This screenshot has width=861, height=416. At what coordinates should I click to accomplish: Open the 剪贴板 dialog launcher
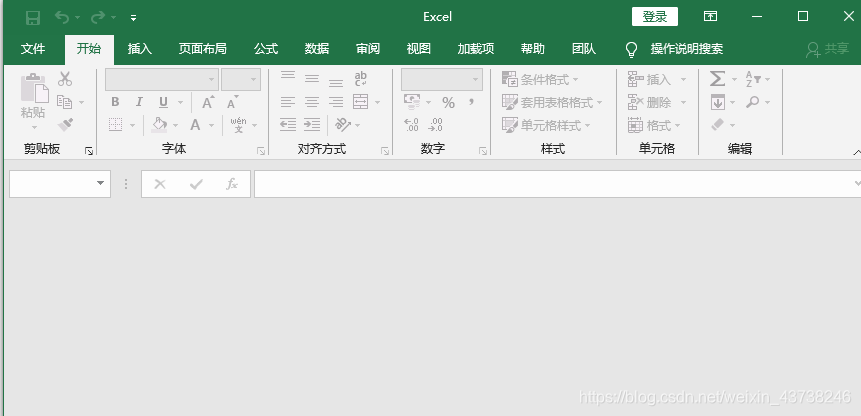click(x=89, y=151)
